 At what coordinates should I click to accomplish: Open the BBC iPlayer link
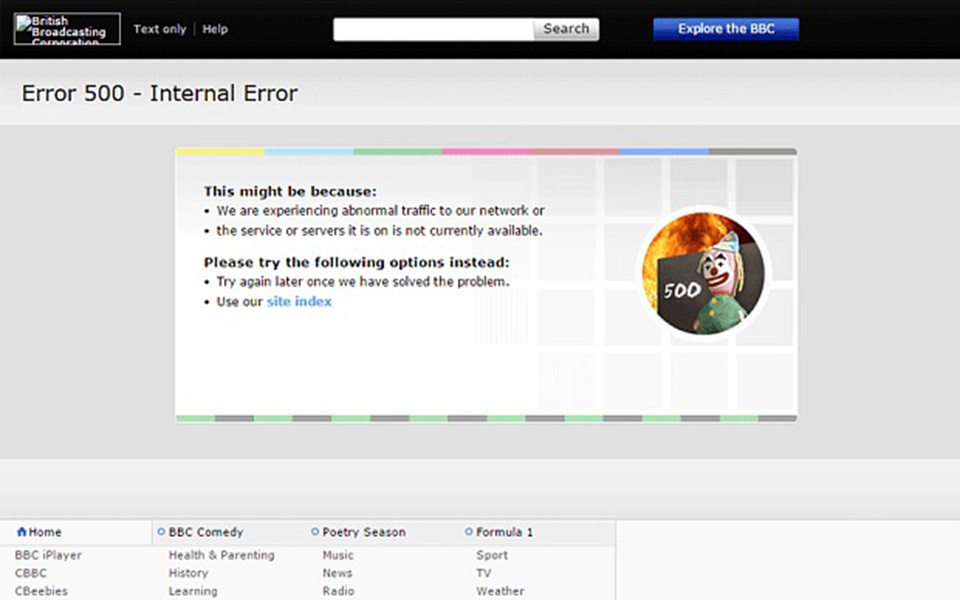(x=48, y=555)
